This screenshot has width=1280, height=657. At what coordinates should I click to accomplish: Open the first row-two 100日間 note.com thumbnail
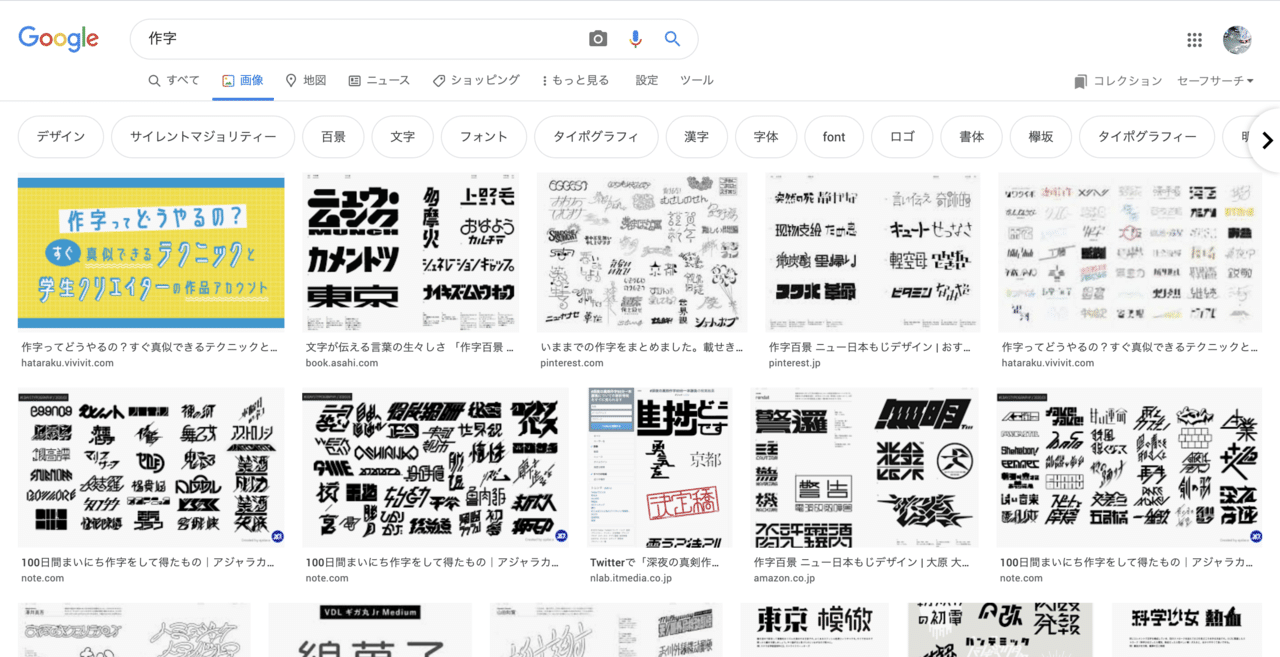pos(151,468)
